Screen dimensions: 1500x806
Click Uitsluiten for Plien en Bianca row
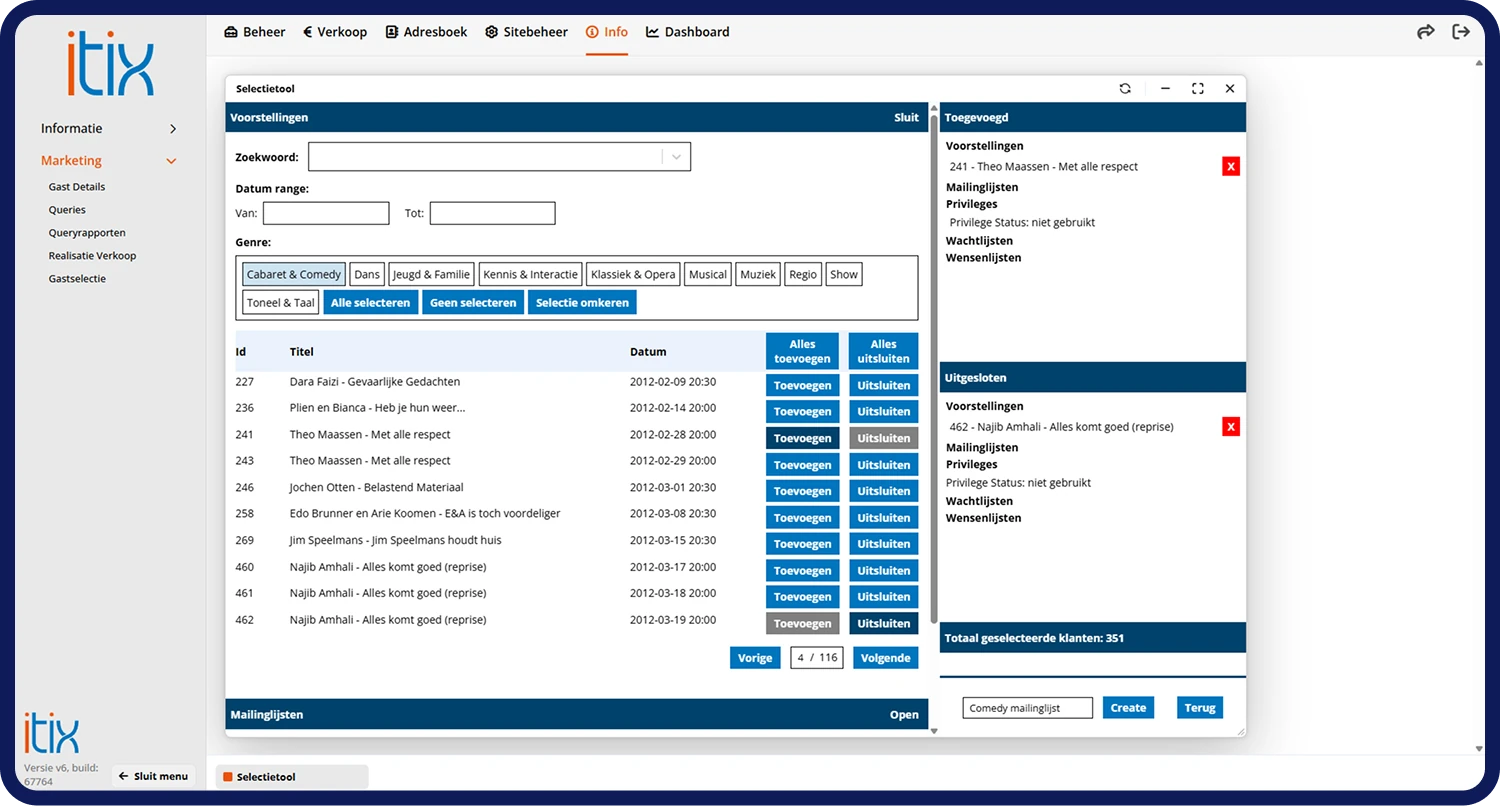[884, 412]
